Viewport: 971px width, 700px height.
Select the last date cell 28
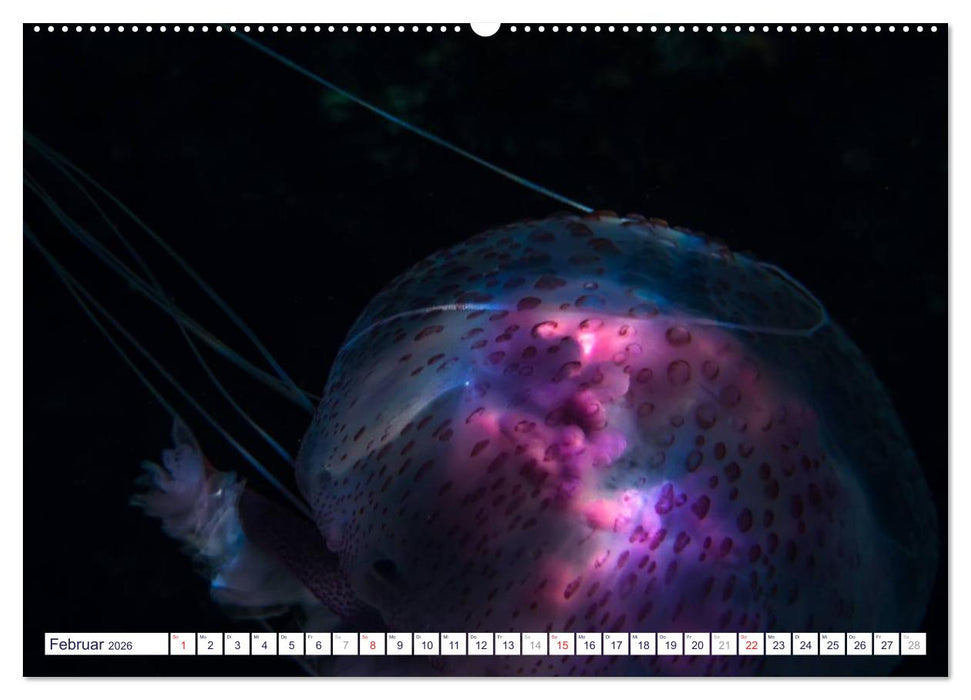913,645
